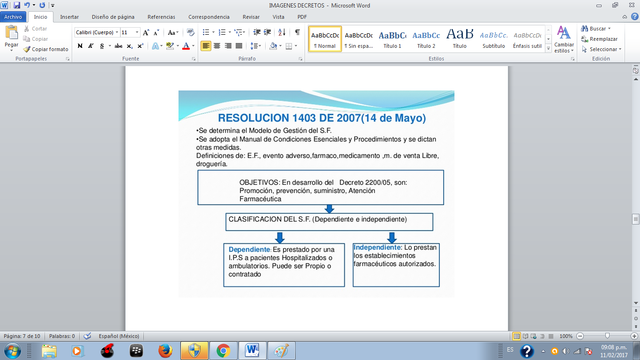This screenshot has height=360, width=640.
Task: Click Shrink Font icon
Action: pyautogui.click(x=156, y=32)
